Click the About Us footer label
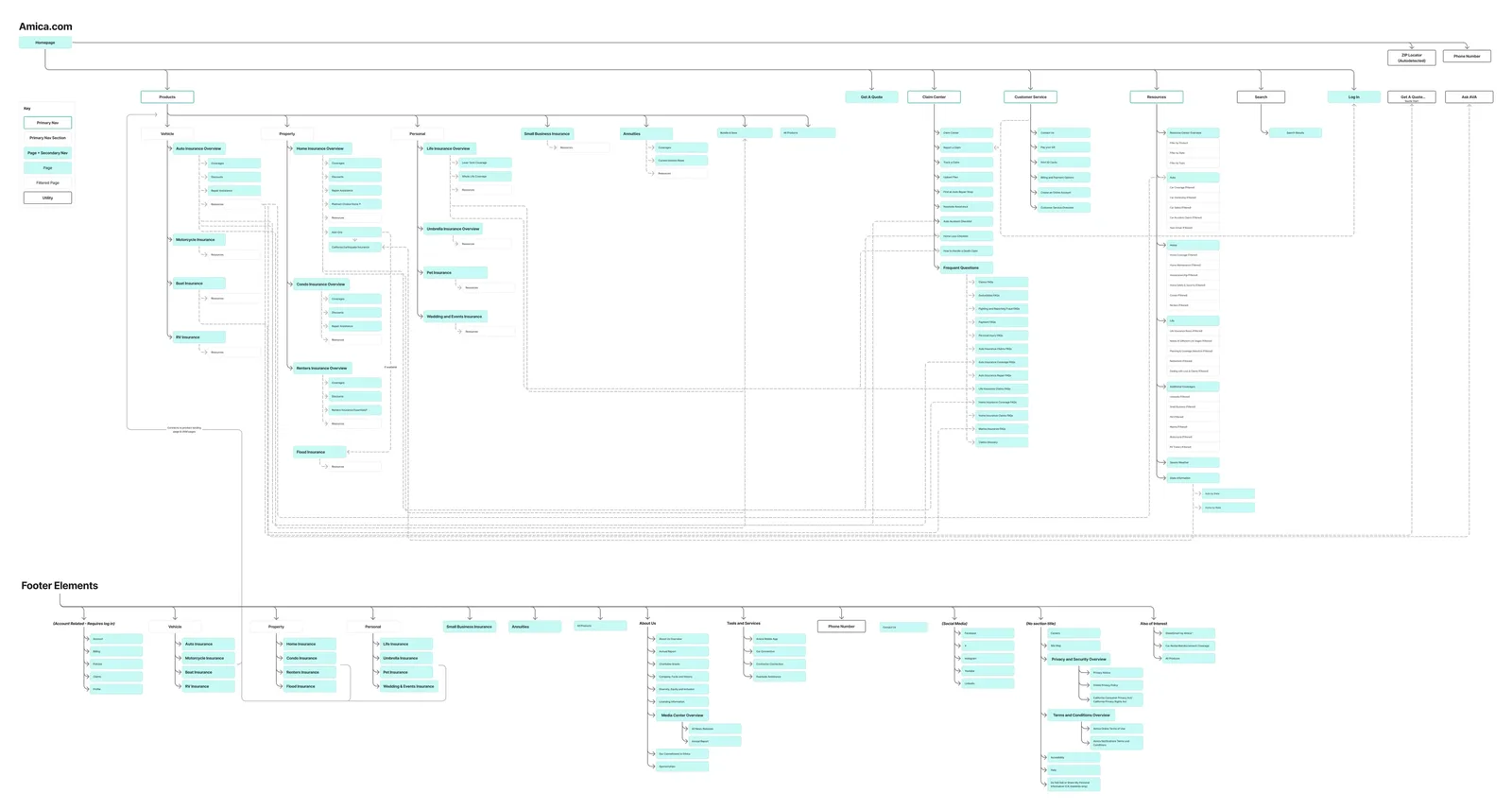The width and height of the screenshot is (1512, 810). coord(647,624)
